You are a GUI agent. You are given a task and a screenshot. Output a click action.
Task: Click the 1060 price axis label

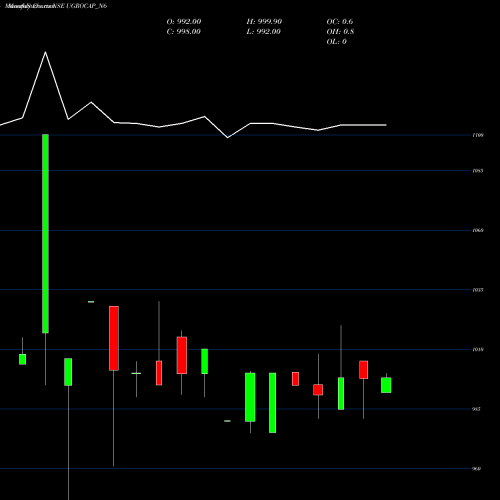[478, 230]
